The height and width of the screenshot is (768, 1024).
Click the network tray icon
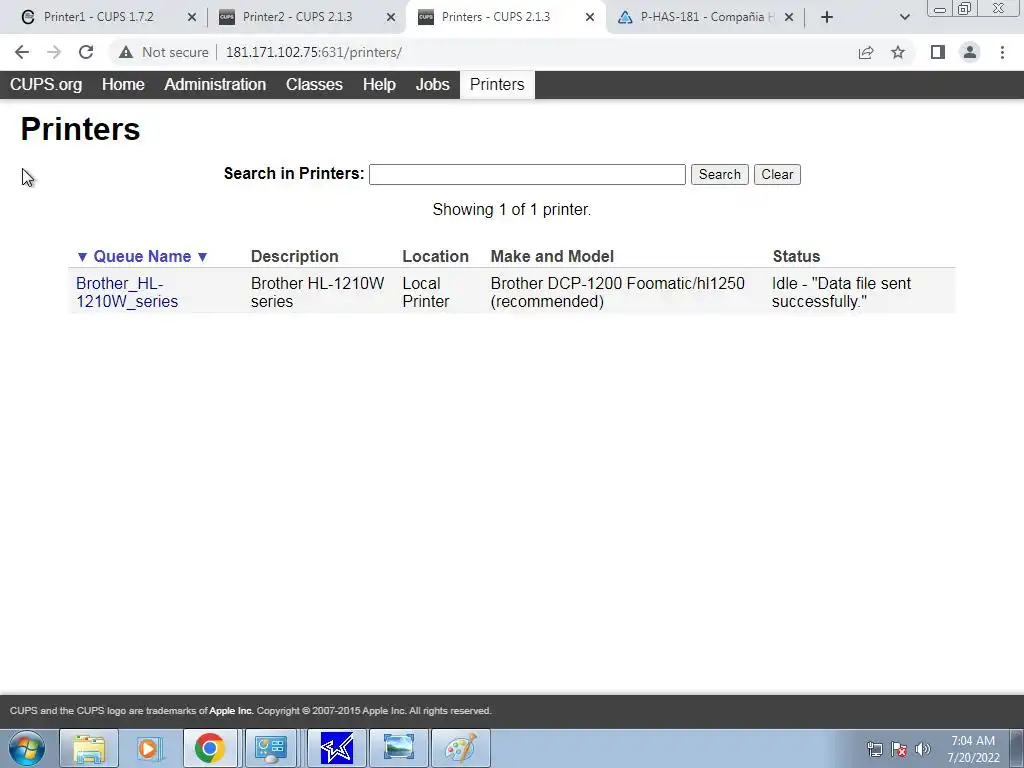click(x=874, y=749)
